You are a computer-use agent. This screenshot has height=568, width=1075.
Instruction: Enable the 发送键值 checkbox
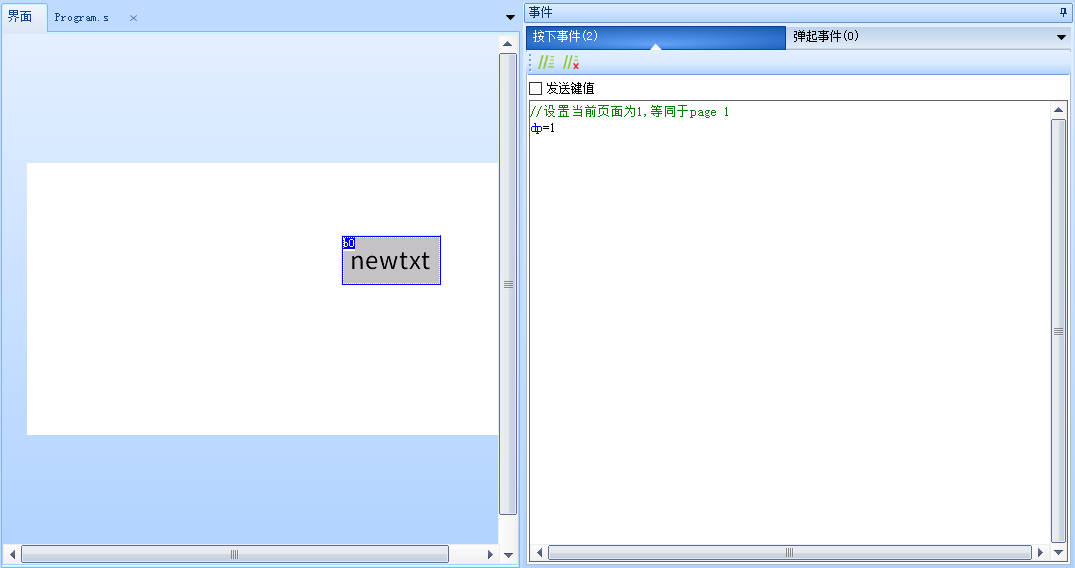[x=536, y=88]
